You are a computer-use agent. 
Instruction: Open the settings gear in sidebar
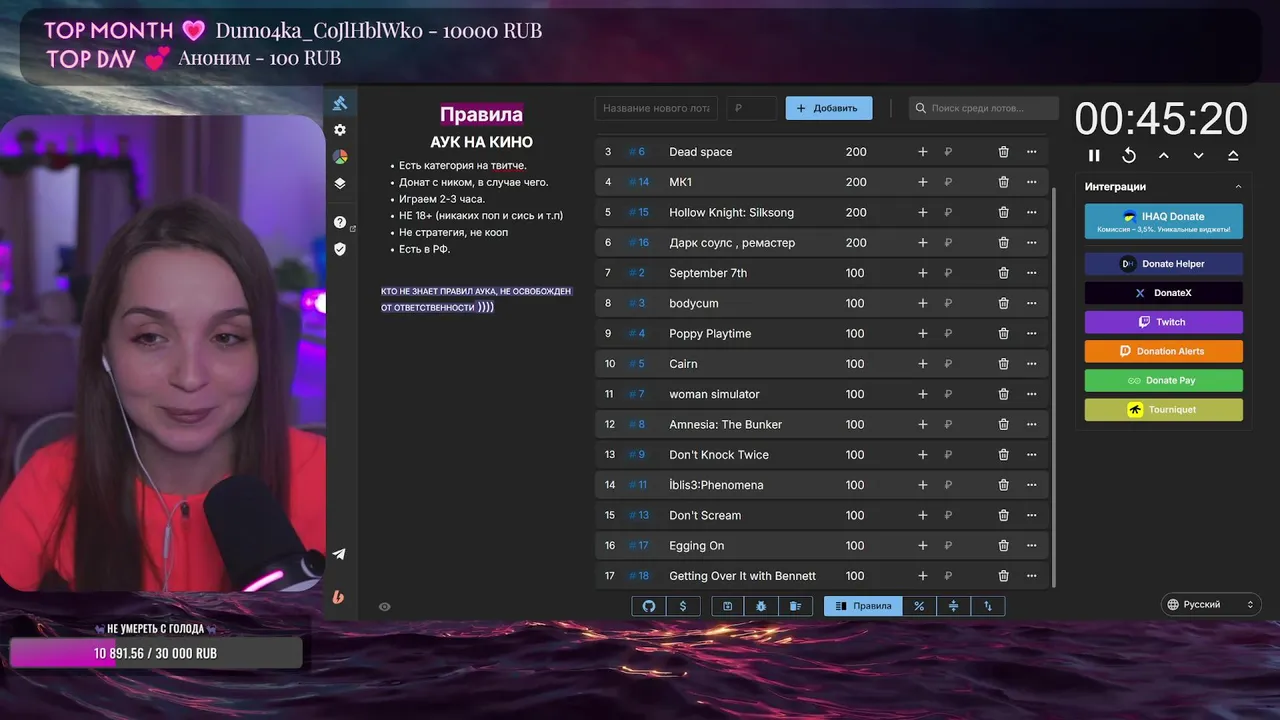tap(340, 130)
